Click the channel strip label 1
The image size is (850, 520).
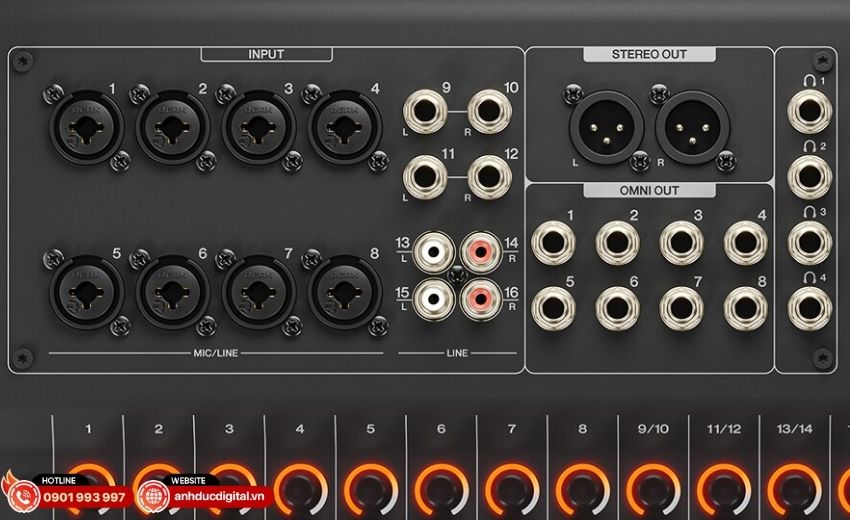(88, 429)
